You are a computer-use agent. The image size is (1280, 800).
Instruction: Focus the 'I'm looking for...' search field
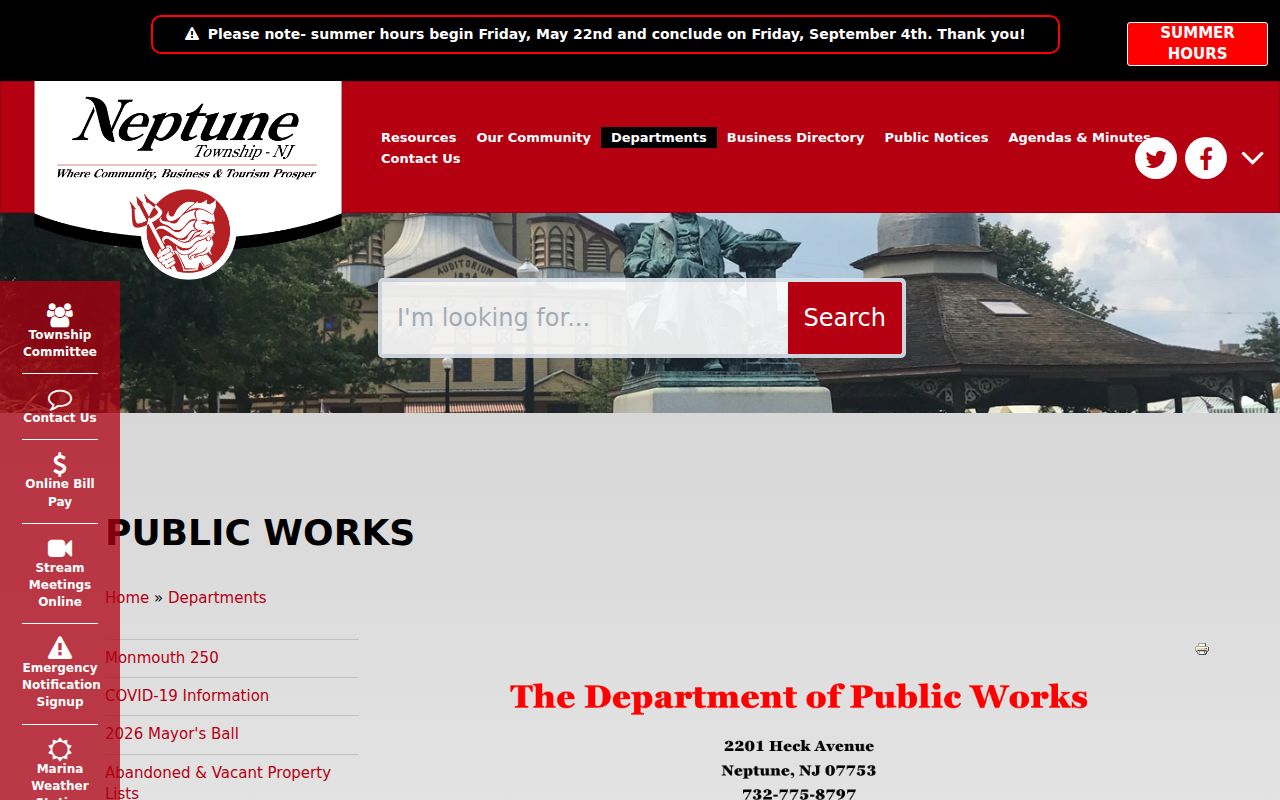(x=585, y=318)
